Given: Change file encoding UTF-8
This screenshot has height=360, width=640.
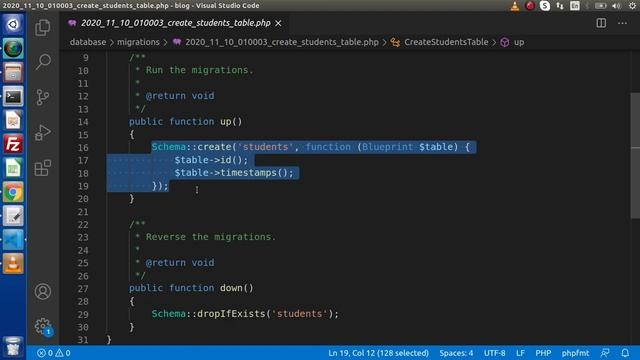Looking at the screenshot, I should [x=494, y=353].
